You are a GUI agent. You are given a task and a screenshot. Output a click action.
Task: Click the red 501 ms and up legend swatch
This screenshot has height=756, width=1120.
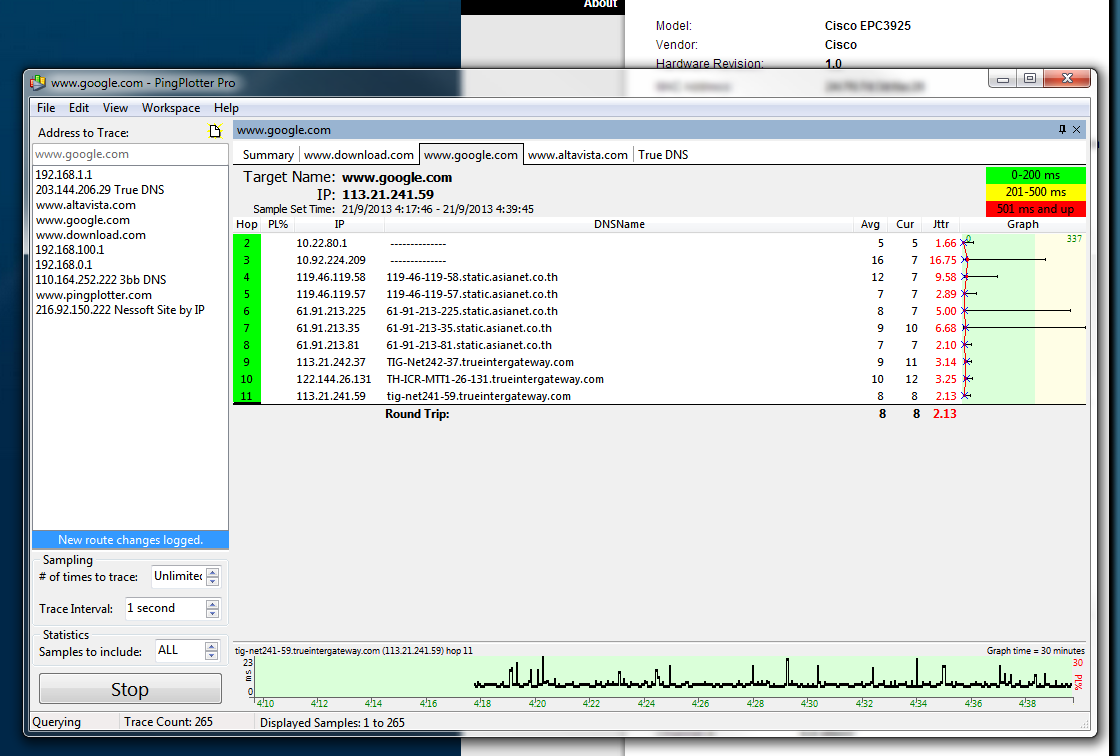tap(1035, 209)
